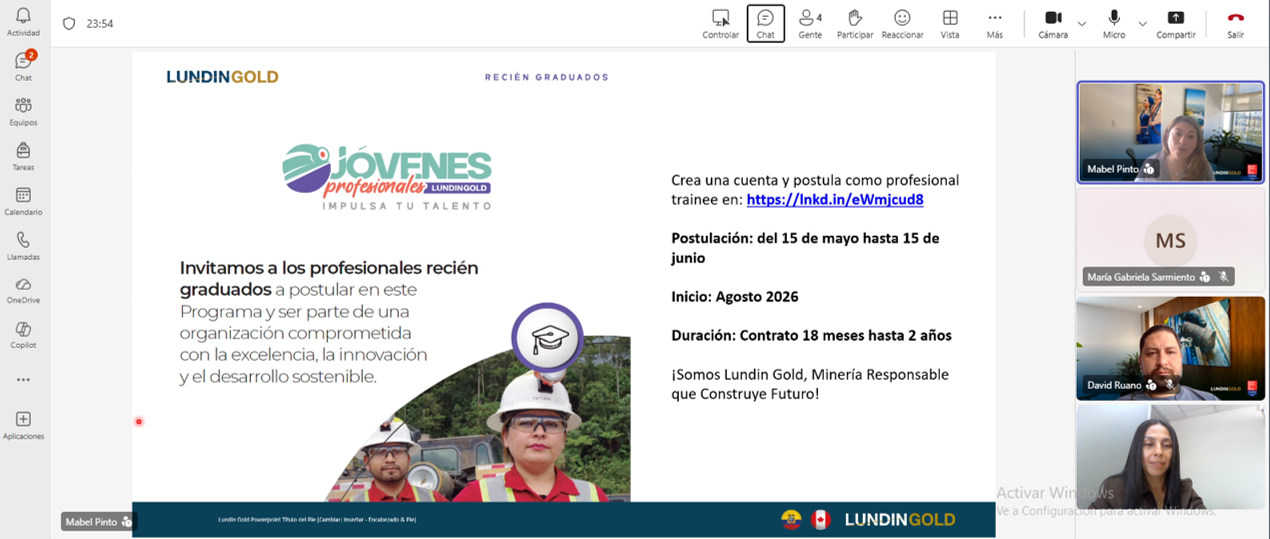Image resolution: width=1270 pixels, height=539 pixels.
Task: Raise hand with Participar
Action: click(x=855, y=24)
